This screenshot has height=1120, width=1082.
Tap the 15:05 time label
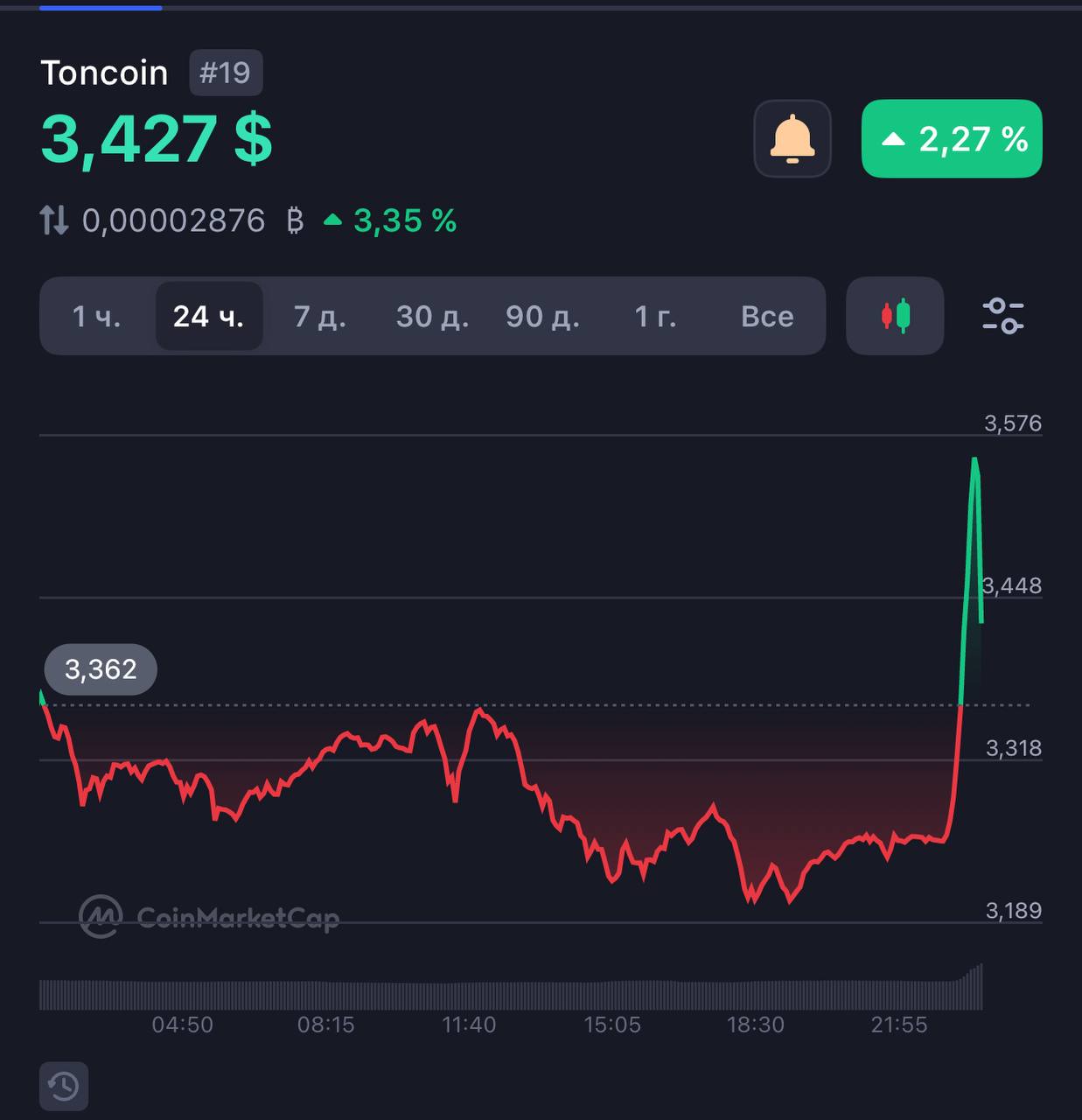pyautogui.click(x=612, y=1025)
